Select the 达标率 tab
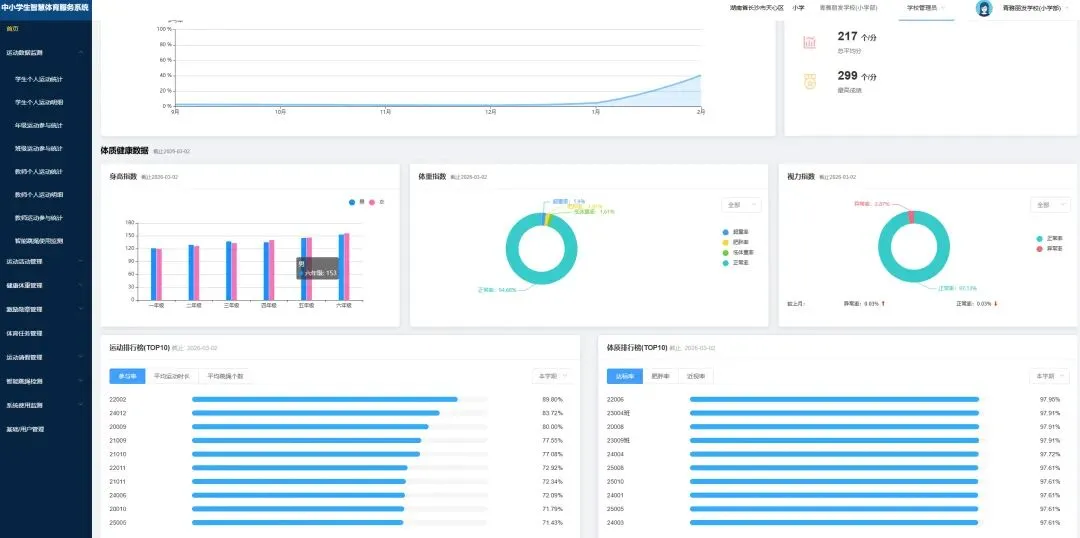The width and height of the screenshot is (1080, 538). pos(625,376)
